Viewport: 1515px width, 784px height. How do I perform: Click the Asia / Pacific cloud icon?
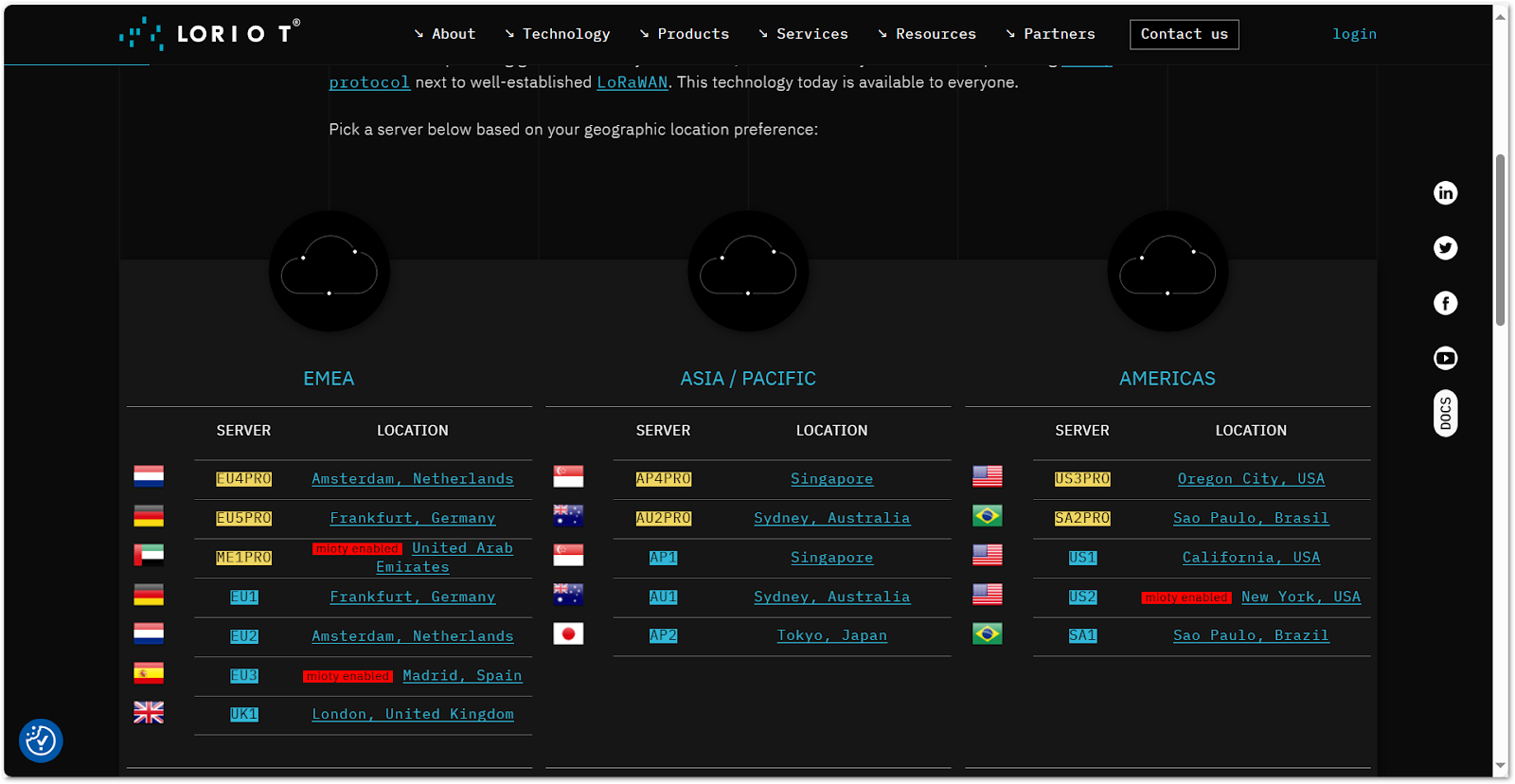(x=748, y=271)
